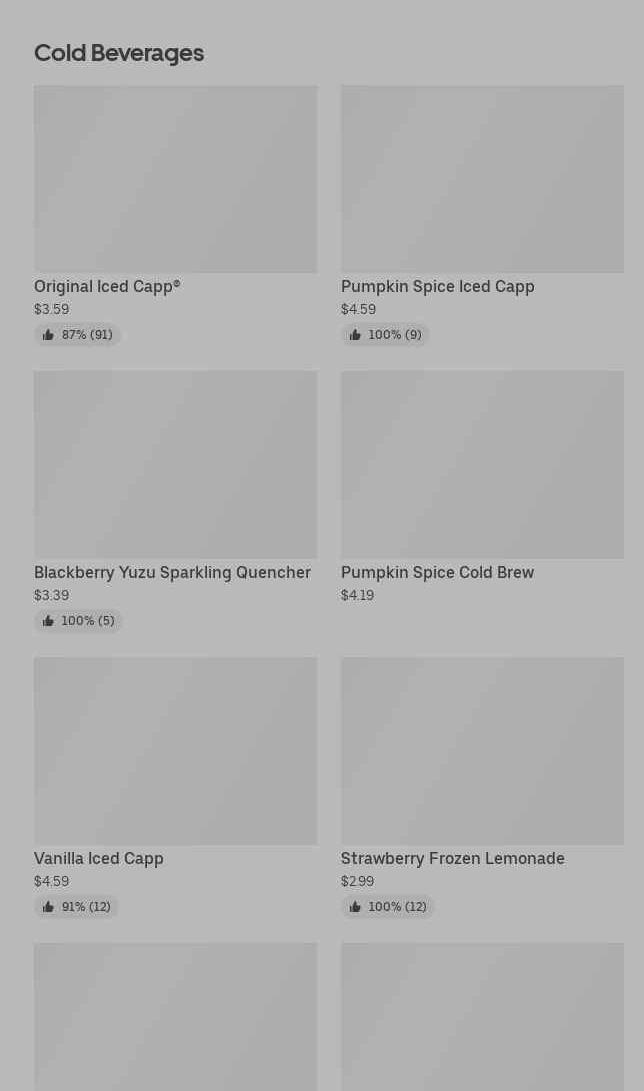Open Strawberry Frozen Lemonade image
The width and height of the screenshot is (644, 1091).
point(482,751)
